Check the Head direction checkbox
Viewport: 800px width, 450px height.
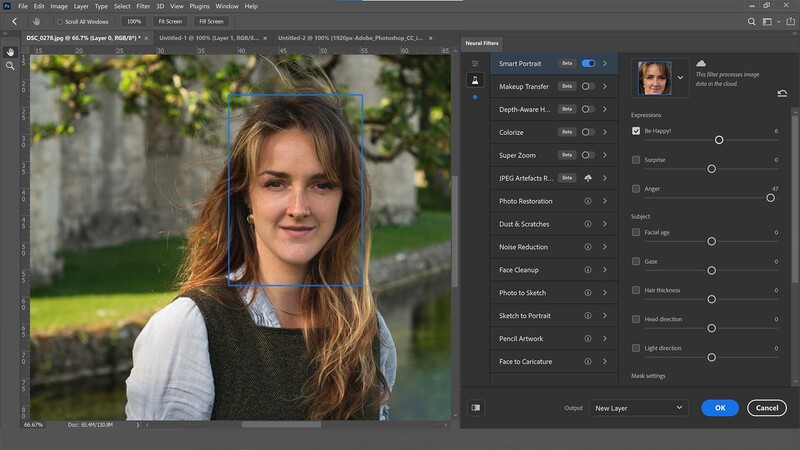636,319
